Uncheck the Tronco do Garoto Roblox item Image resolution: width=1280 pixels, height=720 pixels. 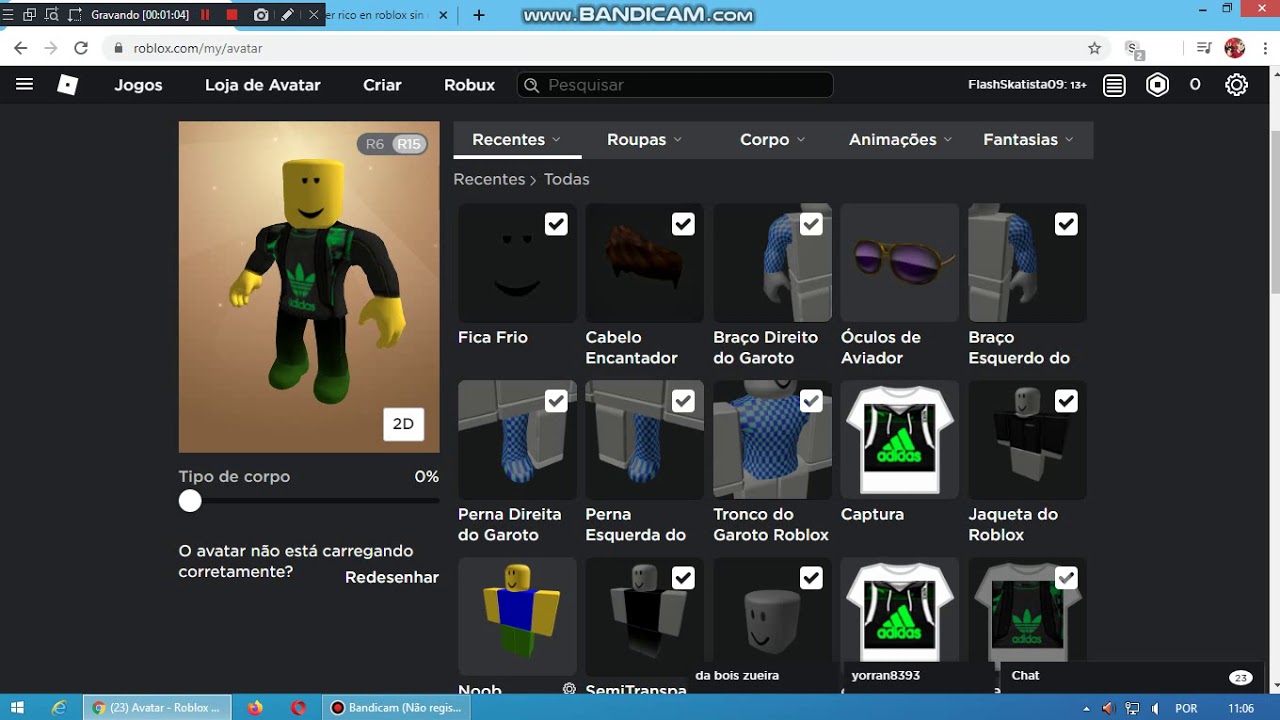(x=811, y=401)
